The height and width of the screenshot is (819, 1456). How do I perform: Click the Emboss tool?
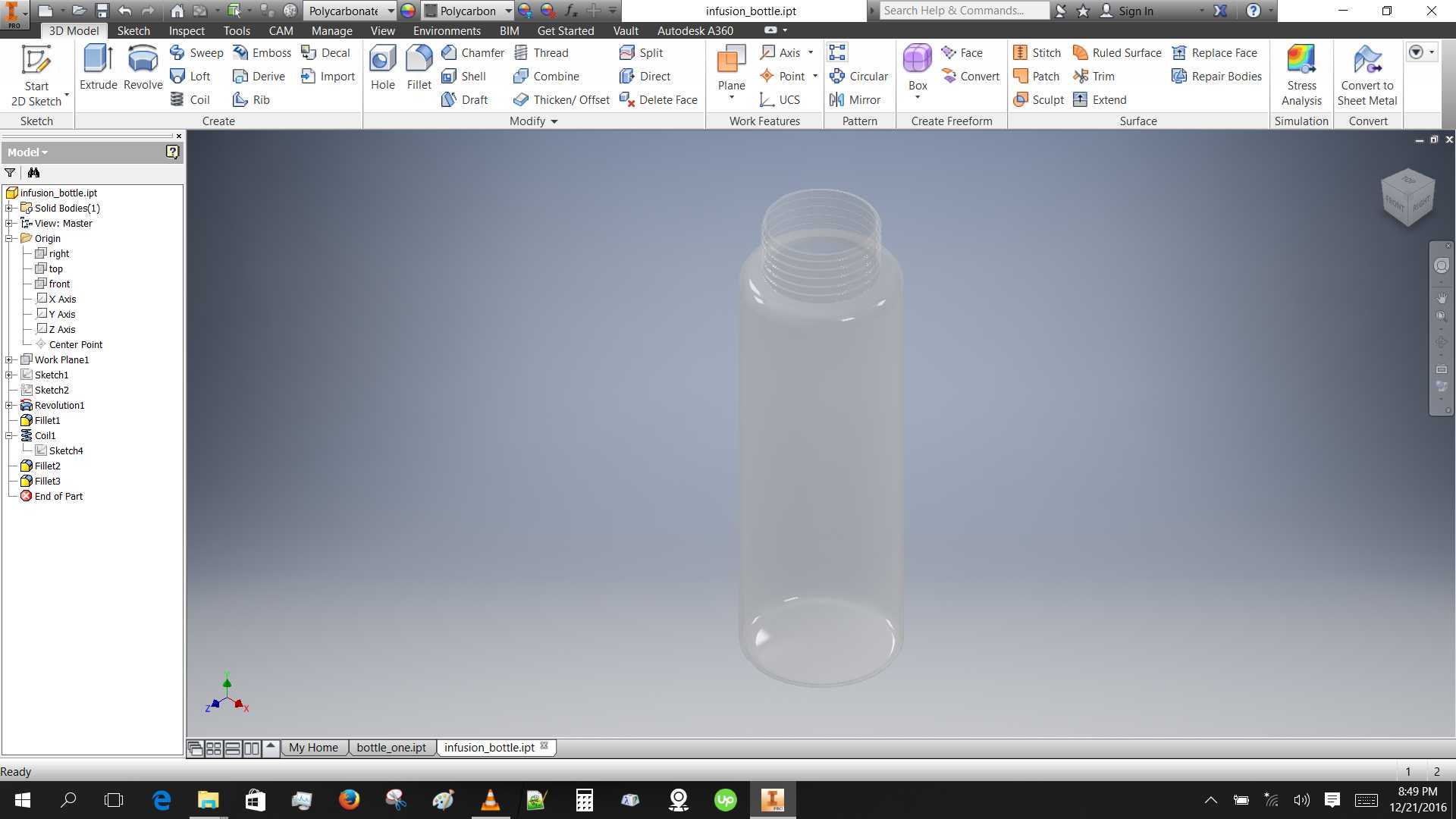point(262,52)
